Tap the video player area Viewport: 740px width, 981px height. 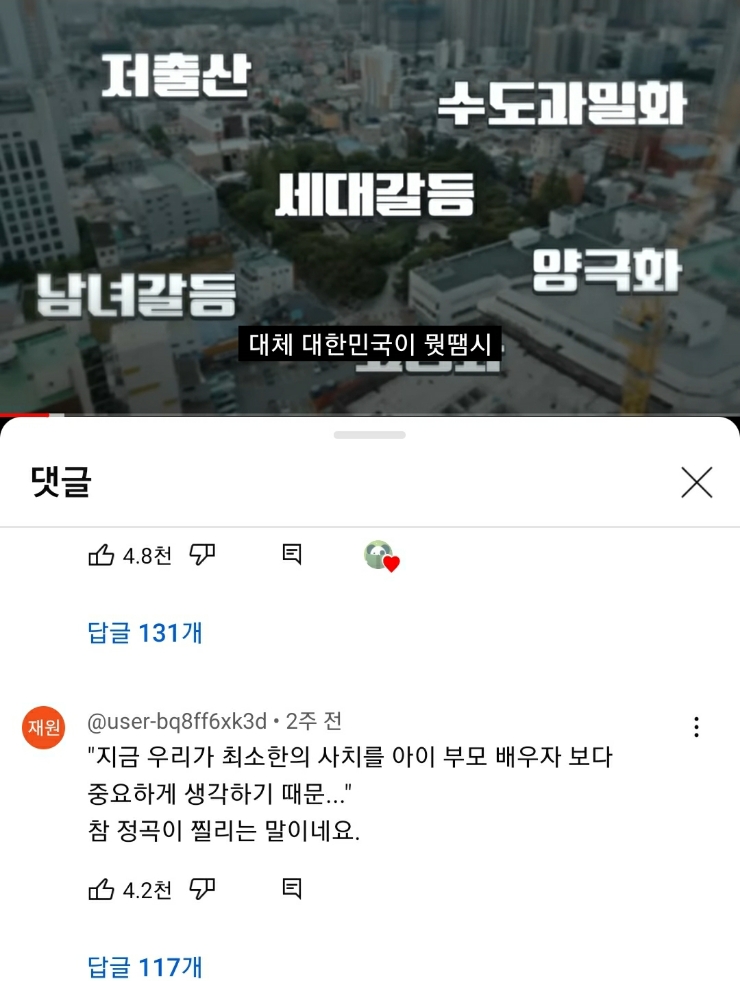click(370, 206)
